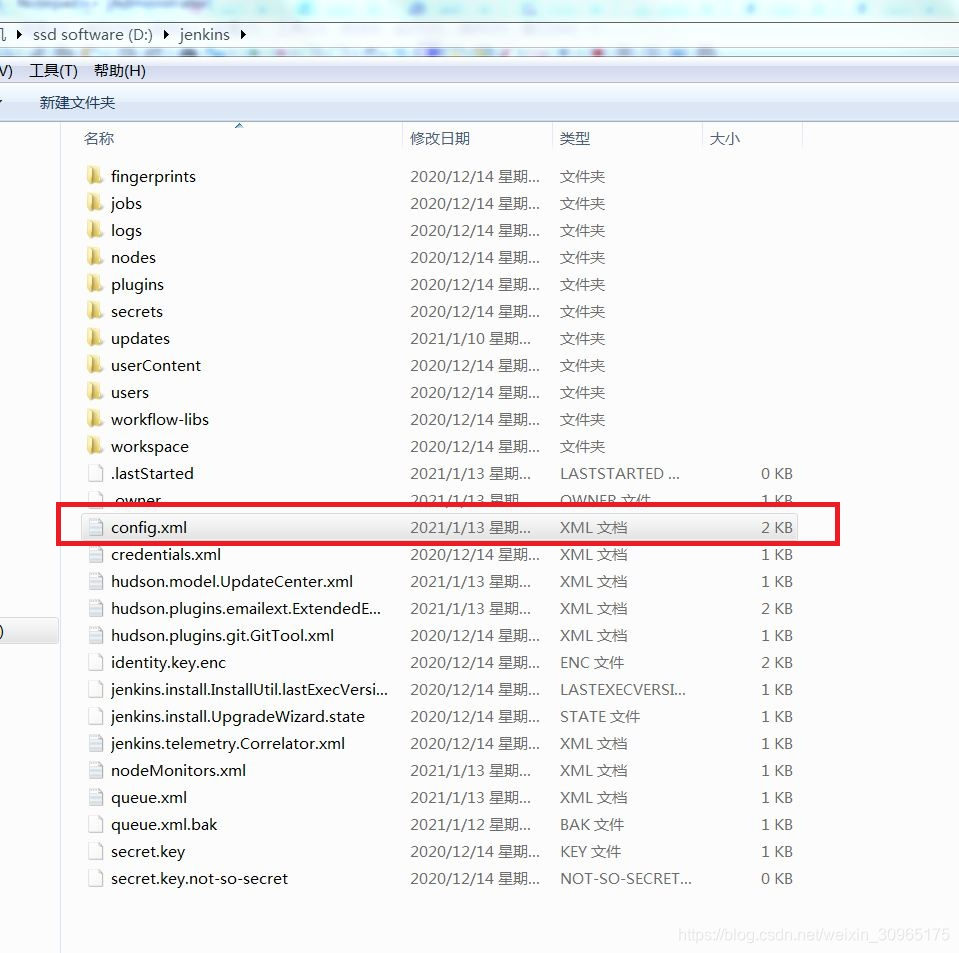Select the nodeMonitors.xml file name

(178, 770)
